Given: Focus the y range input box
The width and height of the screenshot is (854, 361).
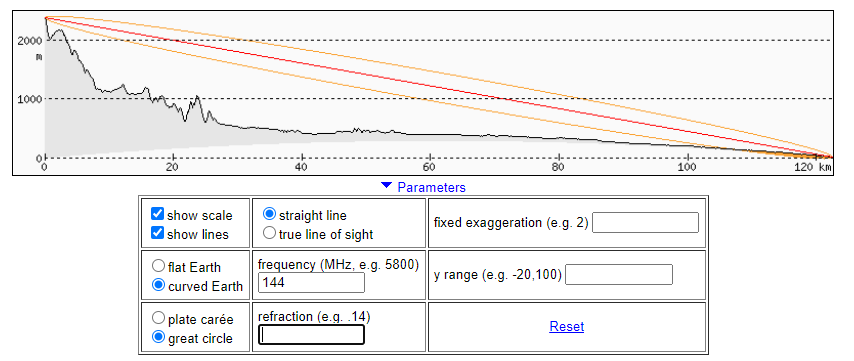Looking at the screenshot, I should pyautogui.click(x=619, y=274).
